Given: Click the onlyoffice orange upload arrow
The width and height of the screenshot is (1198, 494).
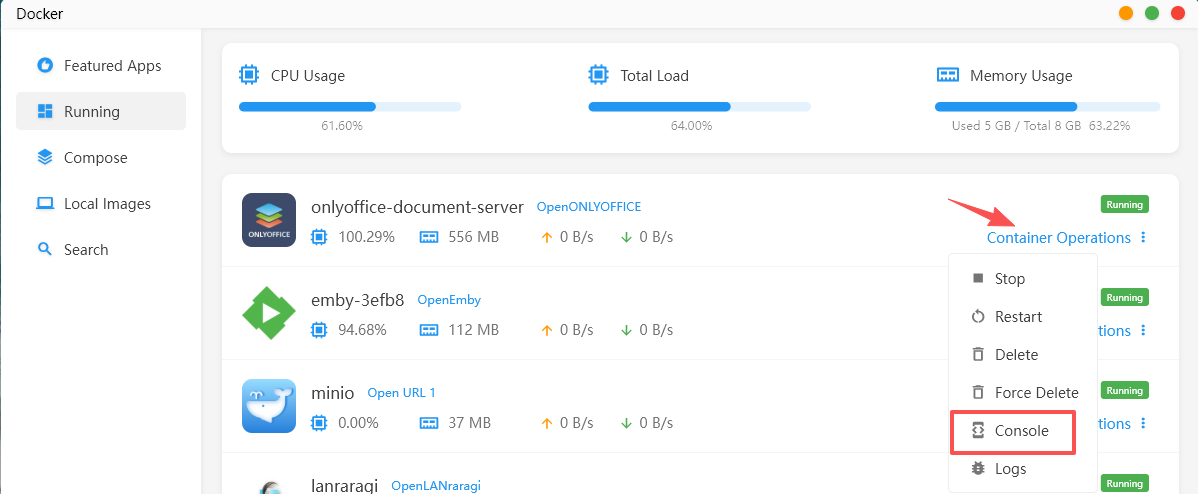Looking at the screenshot, I should pyautogui.click(x=546, y=237).
